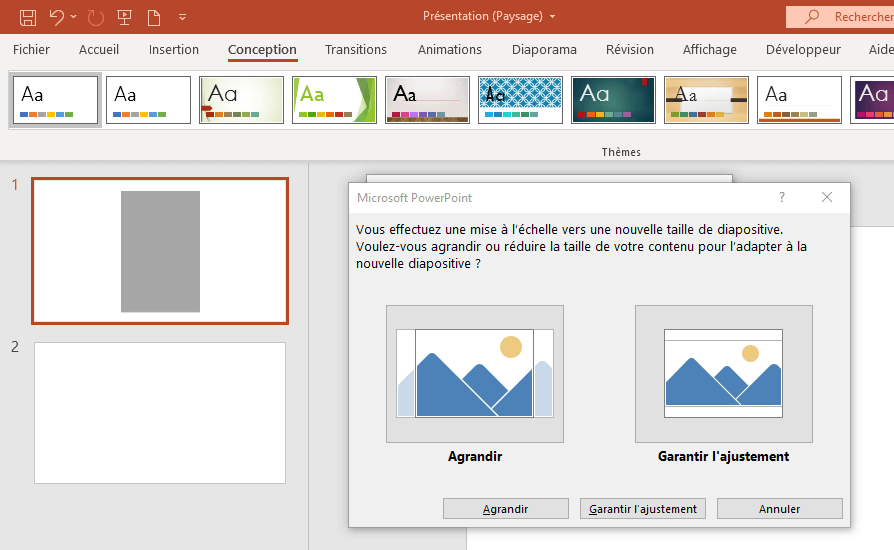Open Customize Quick Access Toolbar dropdown
Image resolution: width=894 pixels, height=550 pixels.
point(182,17)
